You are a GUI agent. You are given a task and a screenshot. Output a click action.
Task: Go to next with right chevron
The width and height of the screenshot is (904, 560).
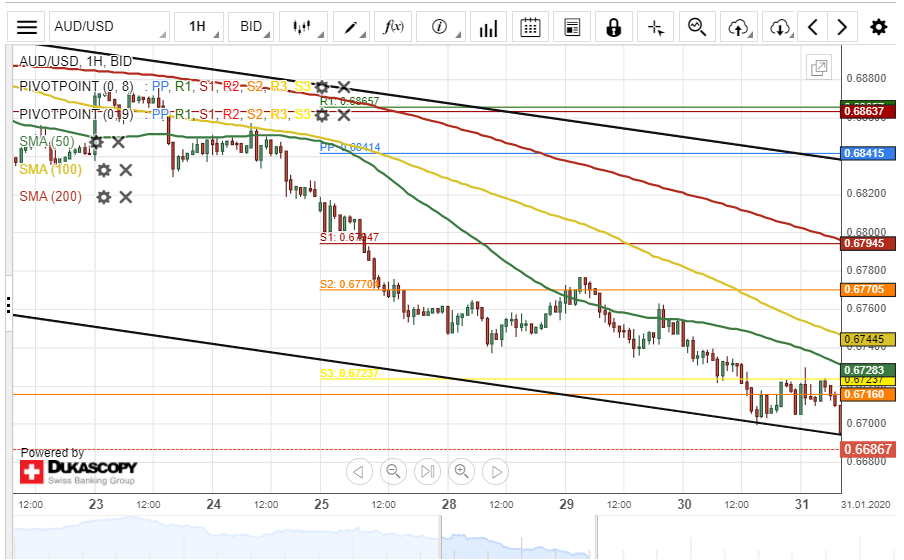(842, 27)
